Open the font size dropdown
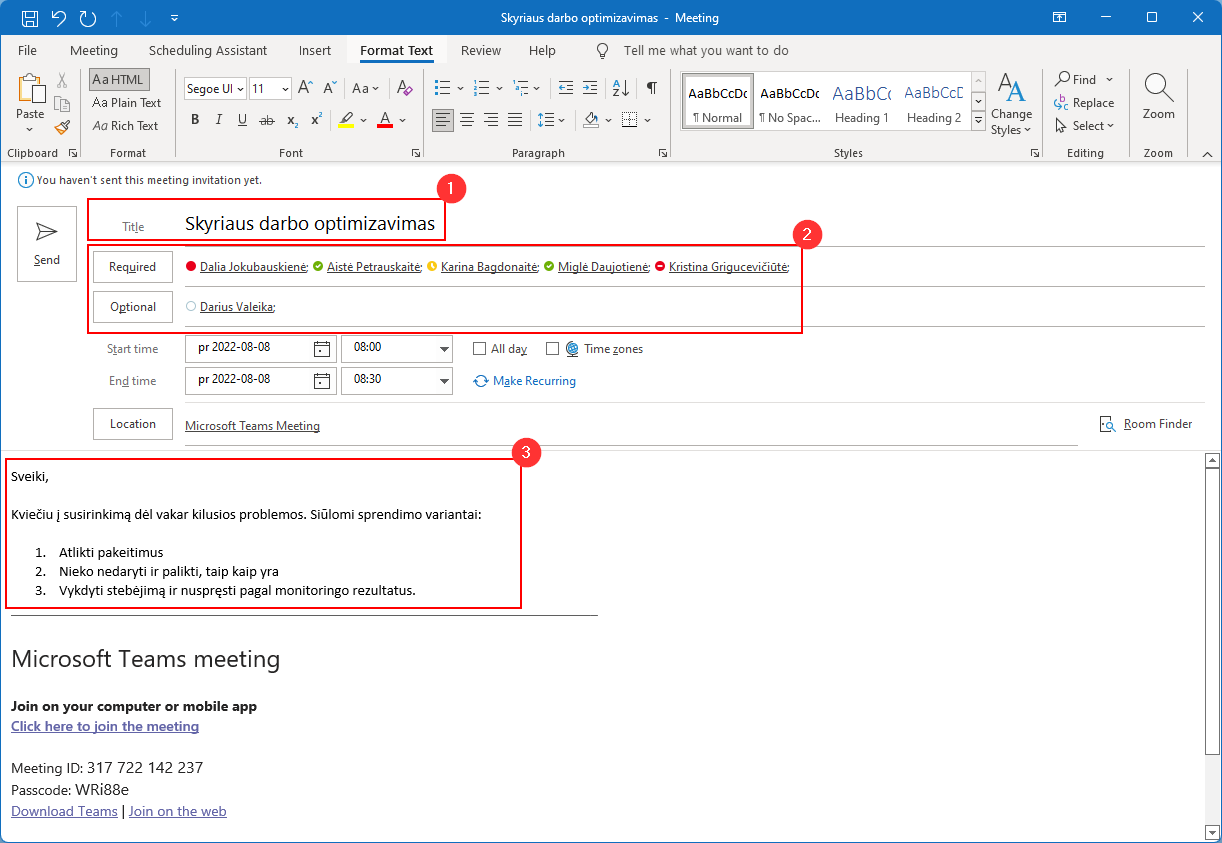The image size is (1222, 843). click(x=285, y=89)
